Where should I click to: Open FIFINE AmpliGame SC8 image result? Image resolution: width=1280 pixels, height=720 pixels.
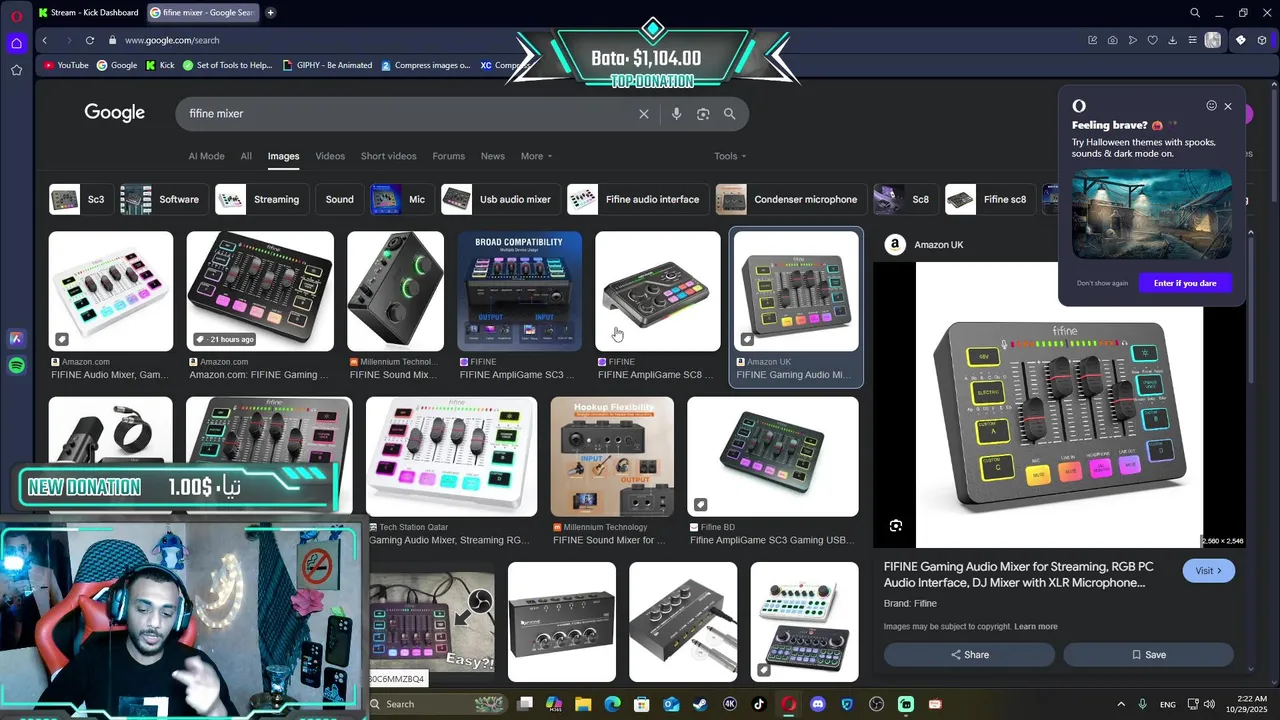pos(657,291)
